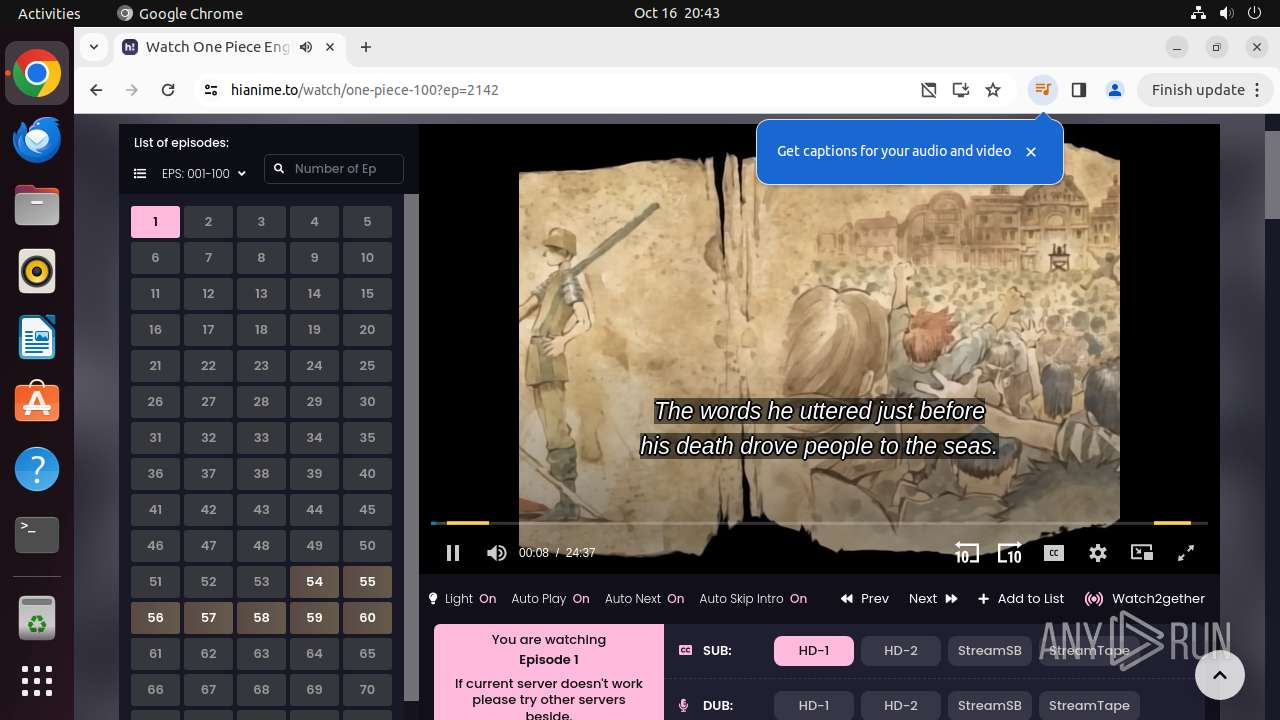
Task: Open LibreOffice Writer from the dock
Action: (x=37, y=337)
